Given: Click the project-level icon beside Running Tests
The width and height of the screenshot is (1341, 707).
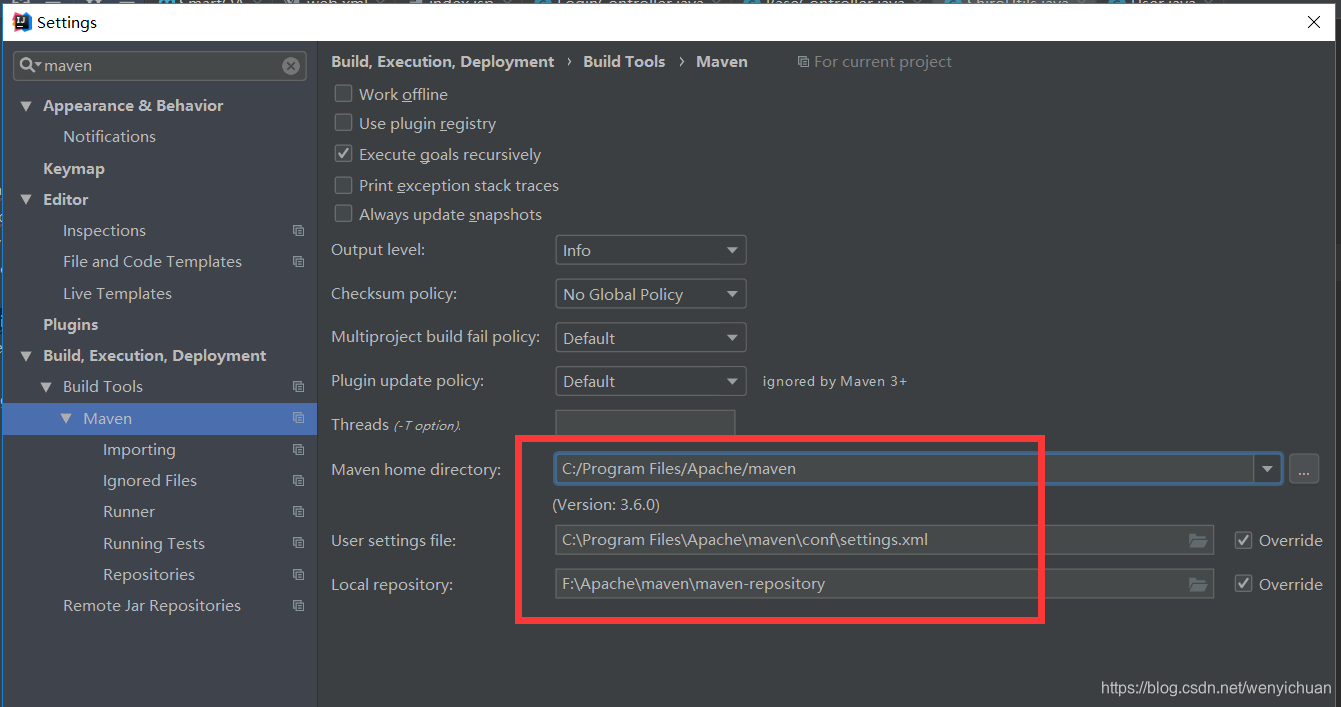Looking at the screenshot, I should click(x=298, y=543).
